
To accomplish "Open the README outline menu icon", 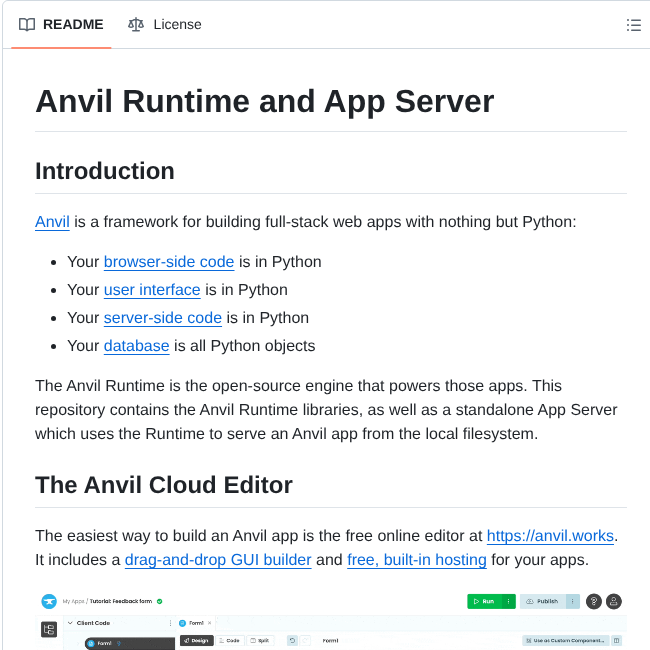I will (633, 25).
